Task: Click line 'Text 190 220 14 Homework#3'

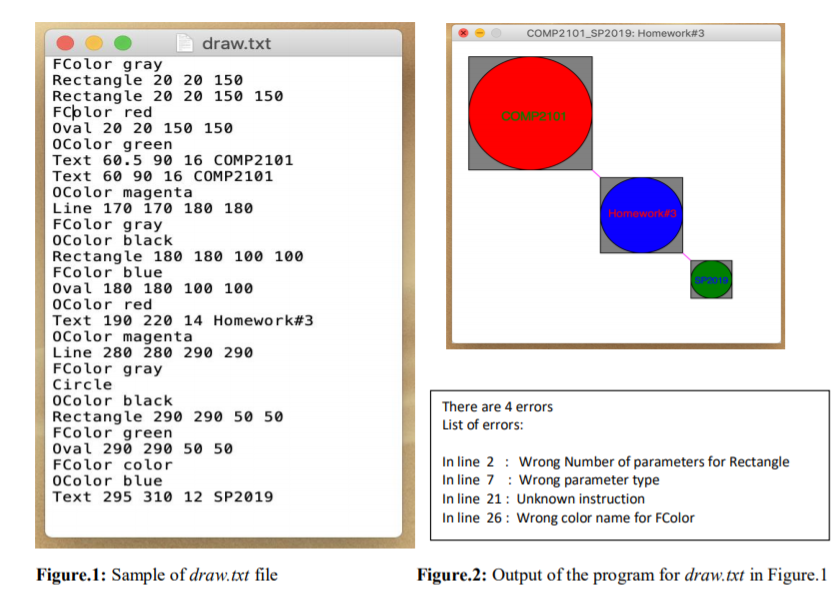Action: point(183,320)
